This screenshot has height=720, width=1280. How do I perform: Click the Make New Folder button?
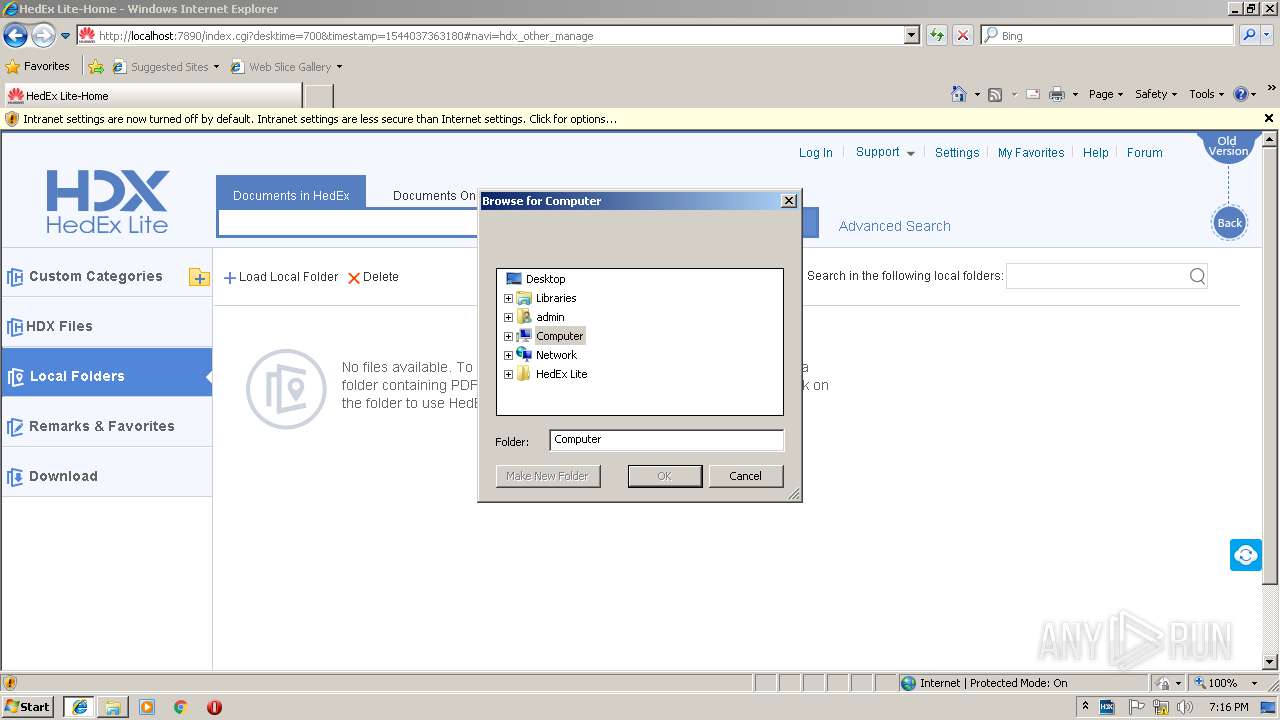(548, 476)
